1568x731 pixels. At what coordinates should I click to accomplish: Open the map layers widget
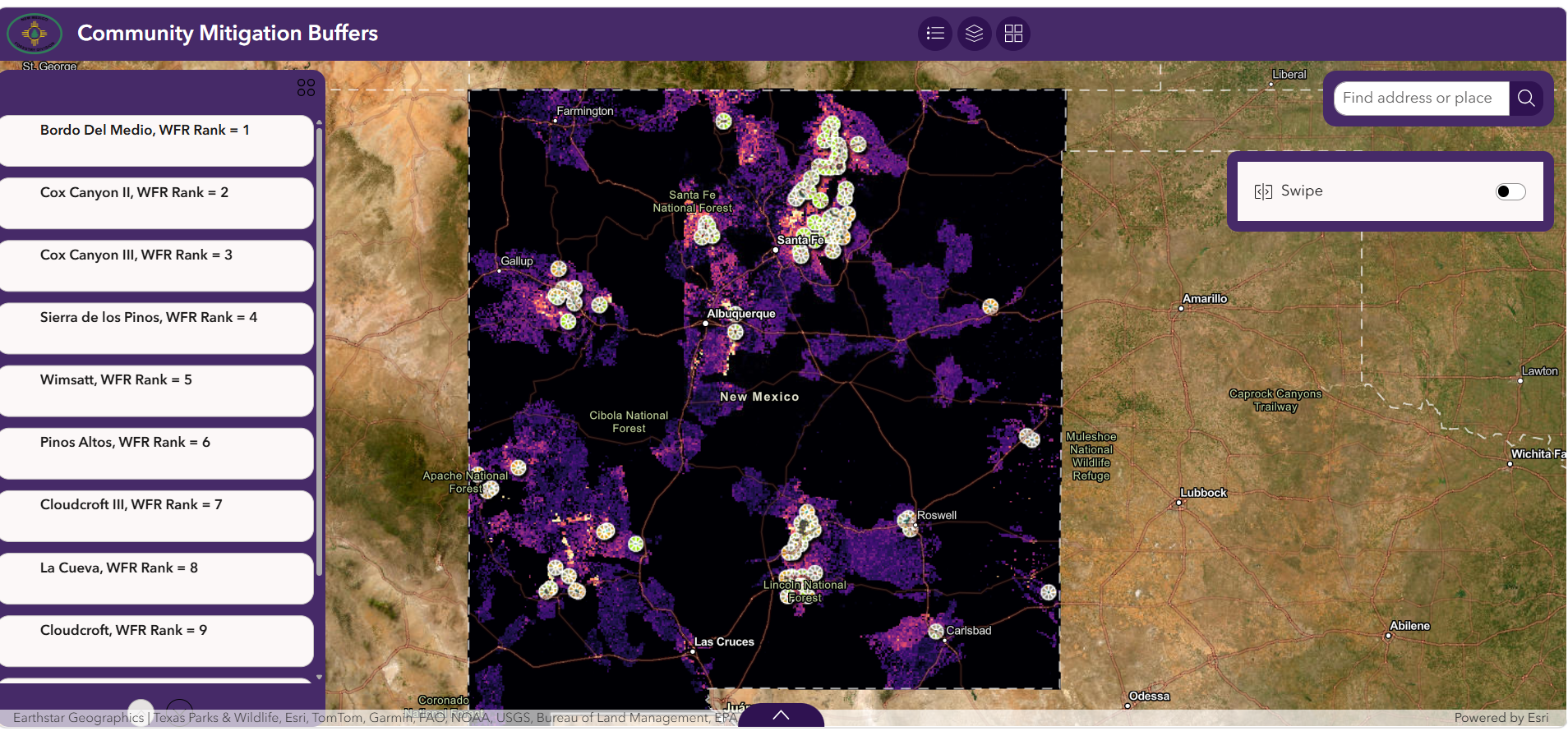tap(975, 34)
